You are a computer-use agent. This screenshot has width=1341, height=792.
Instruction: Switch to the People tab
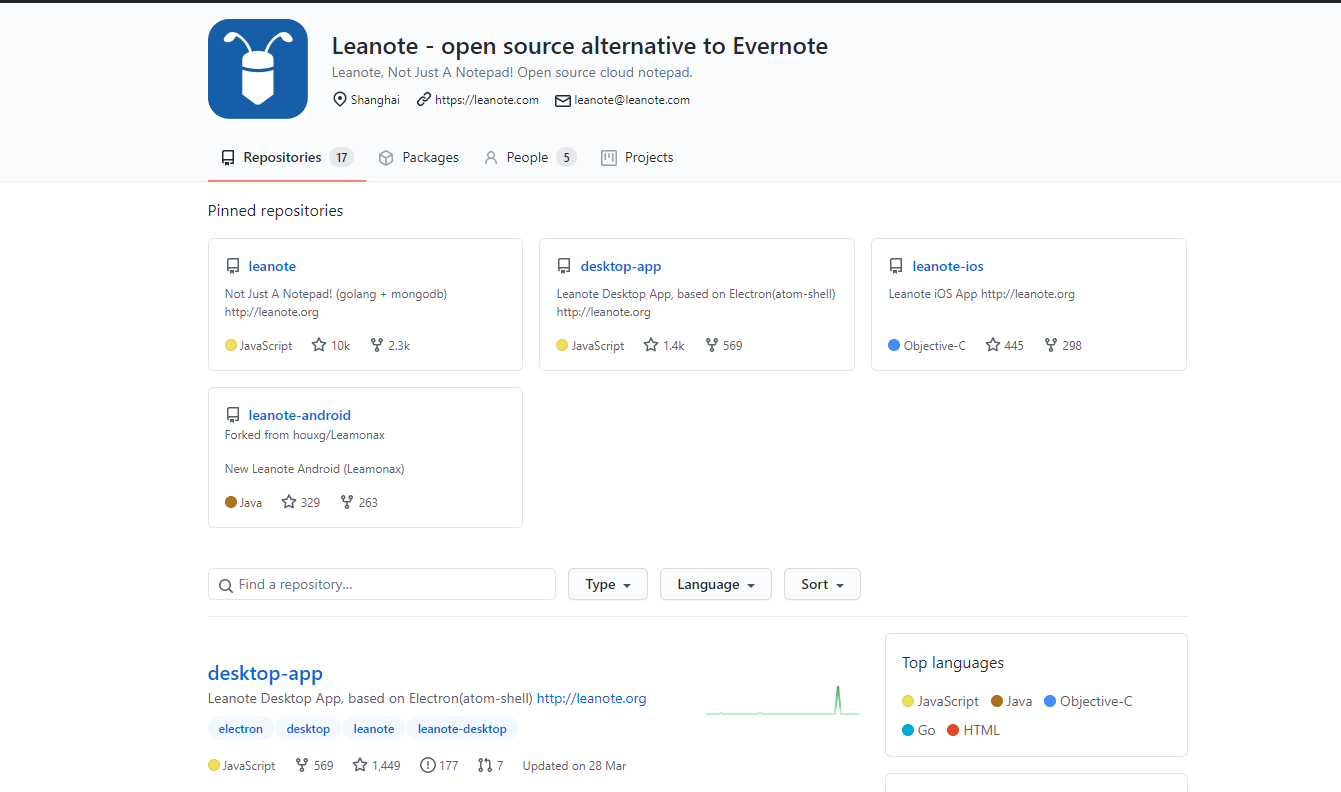pos(530,157)
